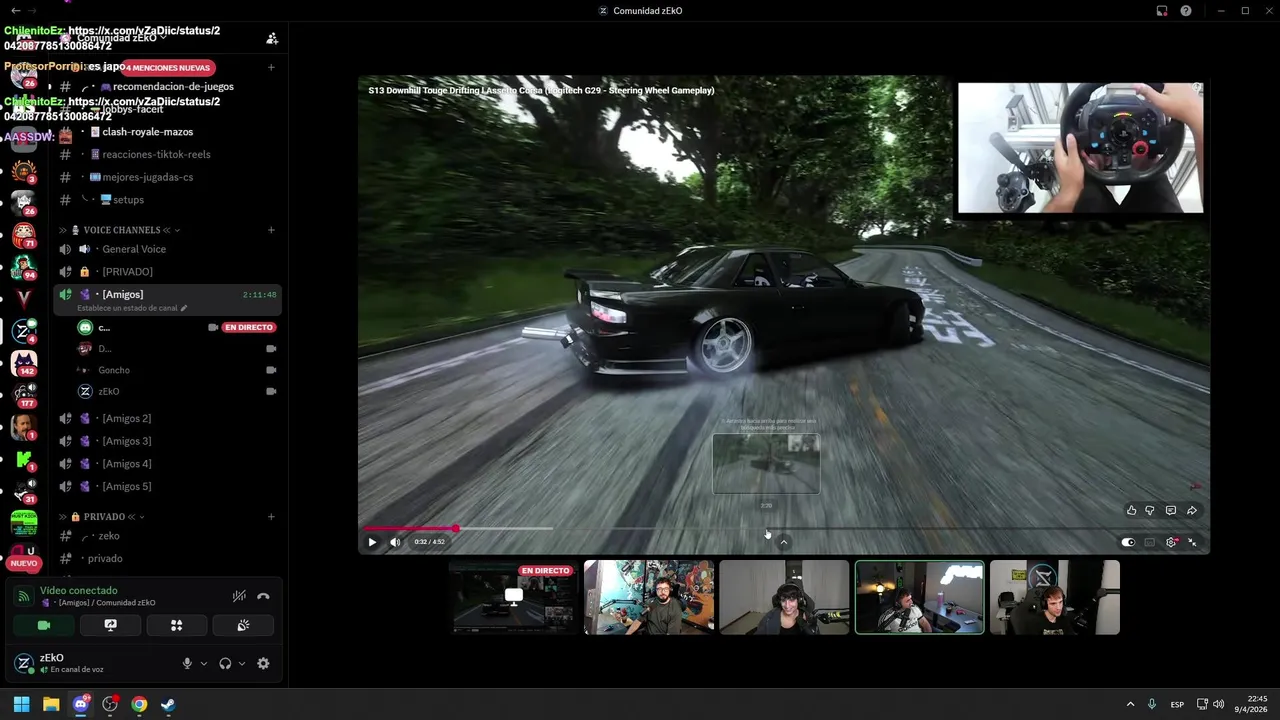The image size is (1280, 720).
Task: Dislike the video with thumbs down
Action: [1150, 510]
